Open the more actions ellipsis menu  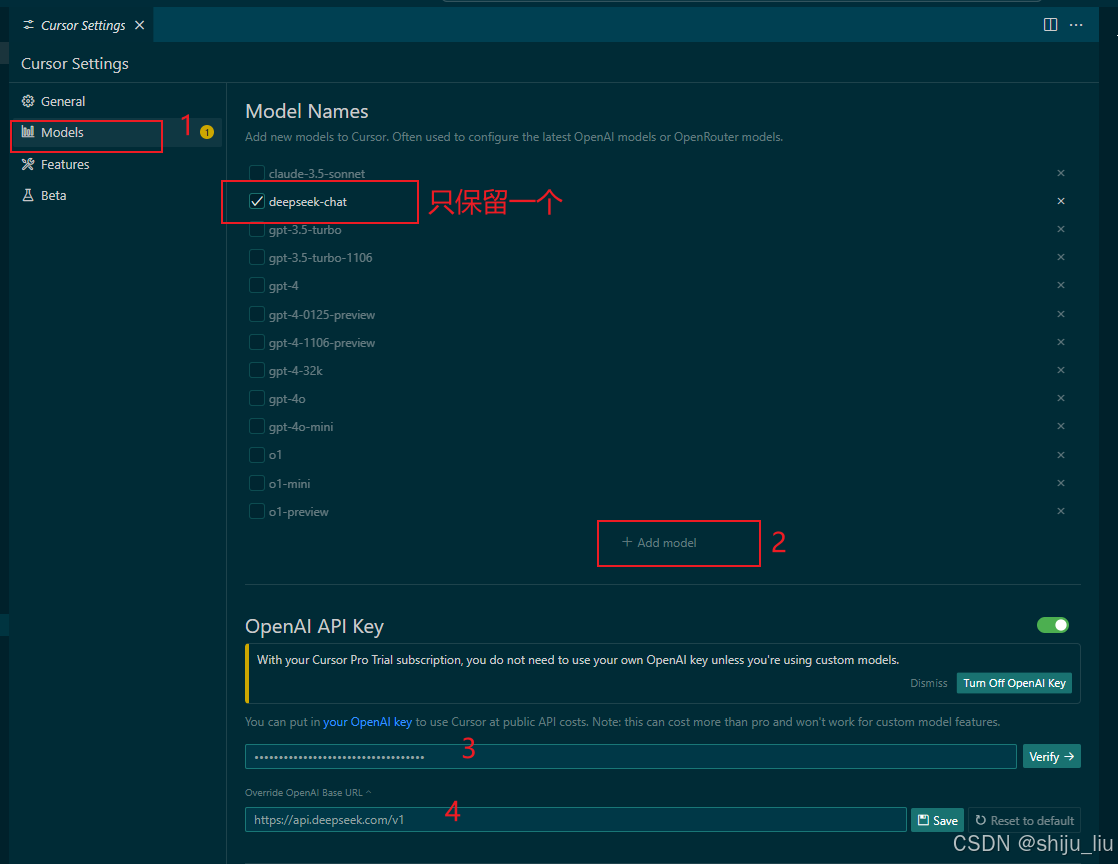1076,25
